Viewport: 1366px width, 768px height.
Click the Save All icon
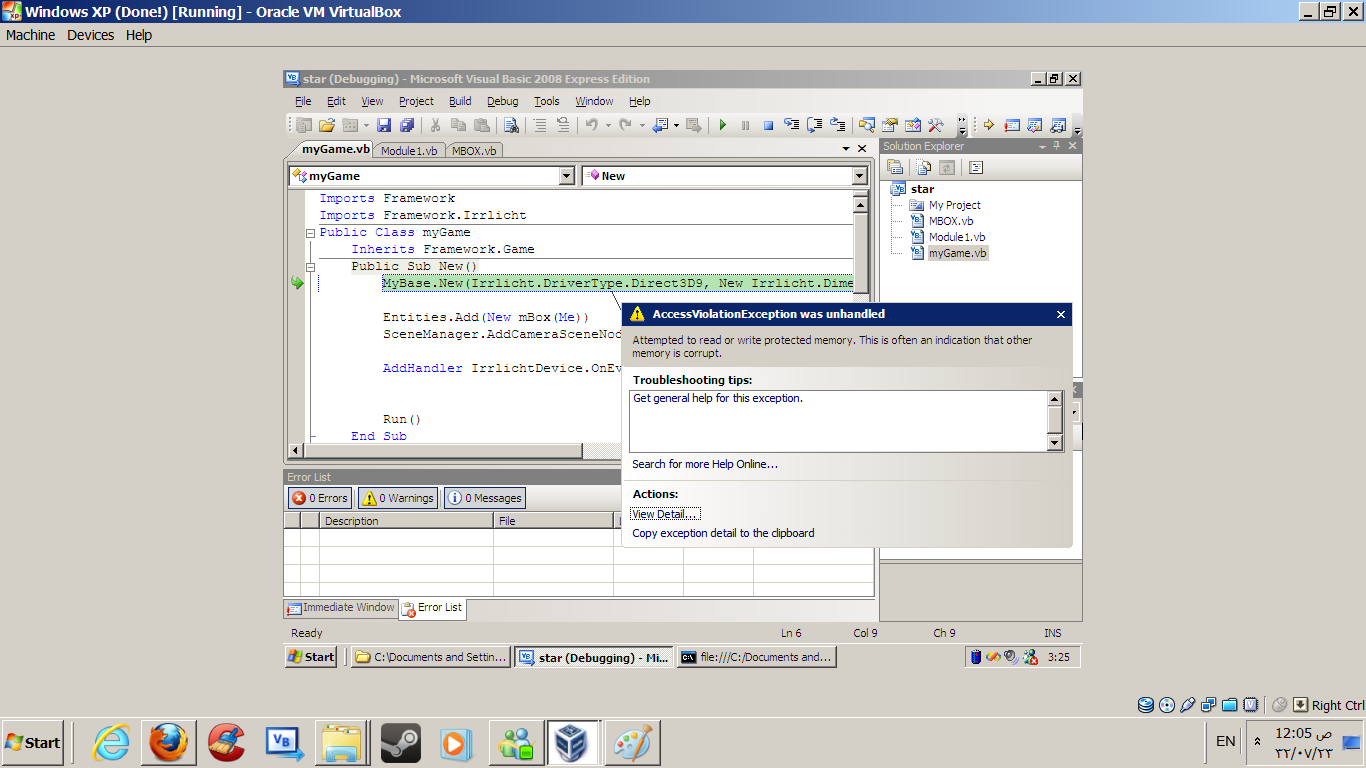click(407, 125)
